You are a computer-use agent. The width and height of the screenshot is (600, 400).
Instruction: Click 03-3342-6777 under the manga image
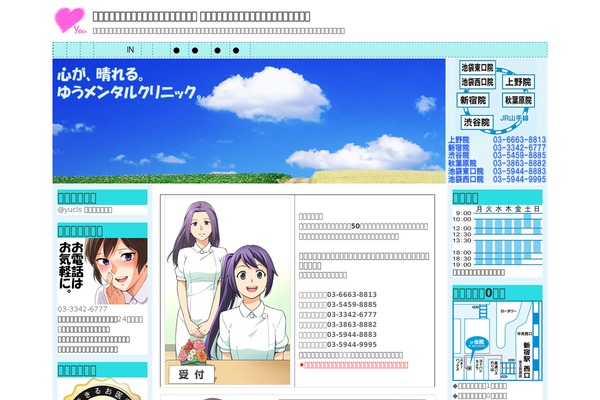[83, 309]
